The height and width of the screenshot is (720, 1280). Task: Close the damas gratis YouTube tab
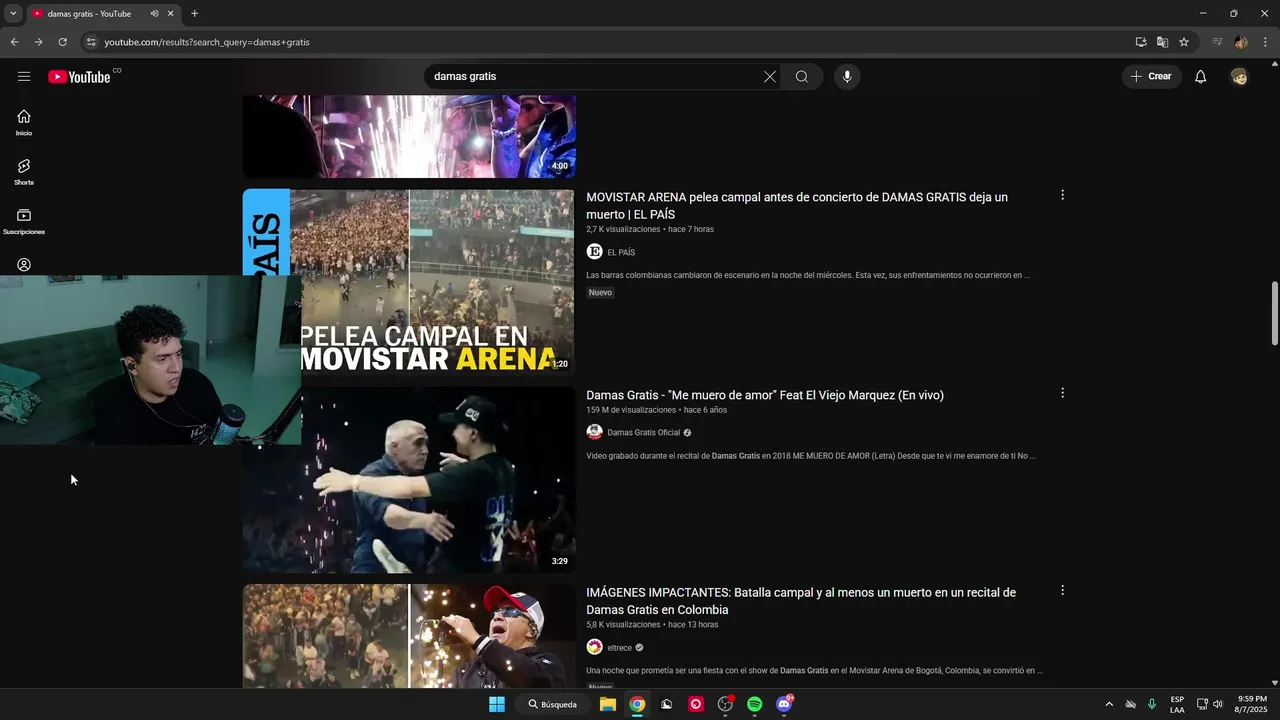click(171, 14)
